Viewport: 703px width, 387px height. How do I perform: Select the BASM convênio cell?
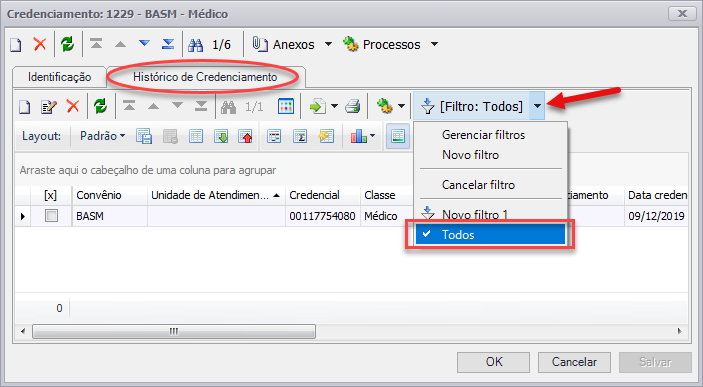pos(110,216)
